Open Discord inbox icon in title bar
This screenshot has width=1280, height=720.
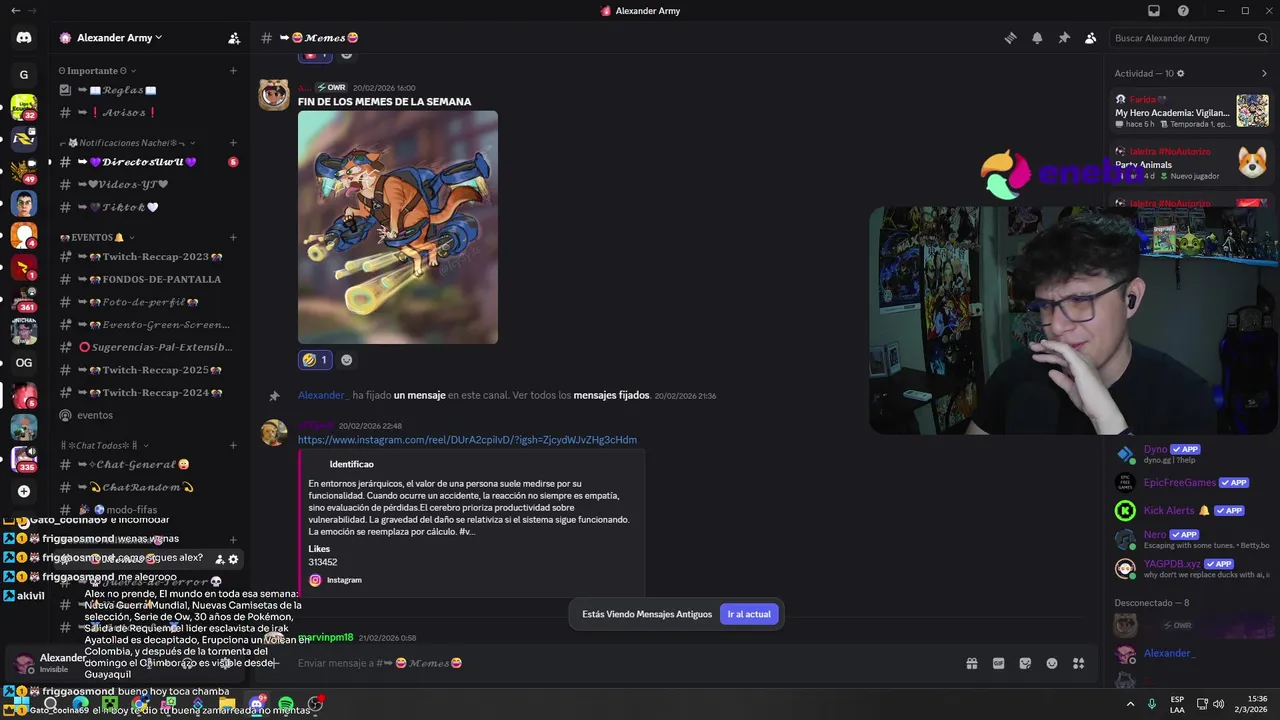[1154, 11]
